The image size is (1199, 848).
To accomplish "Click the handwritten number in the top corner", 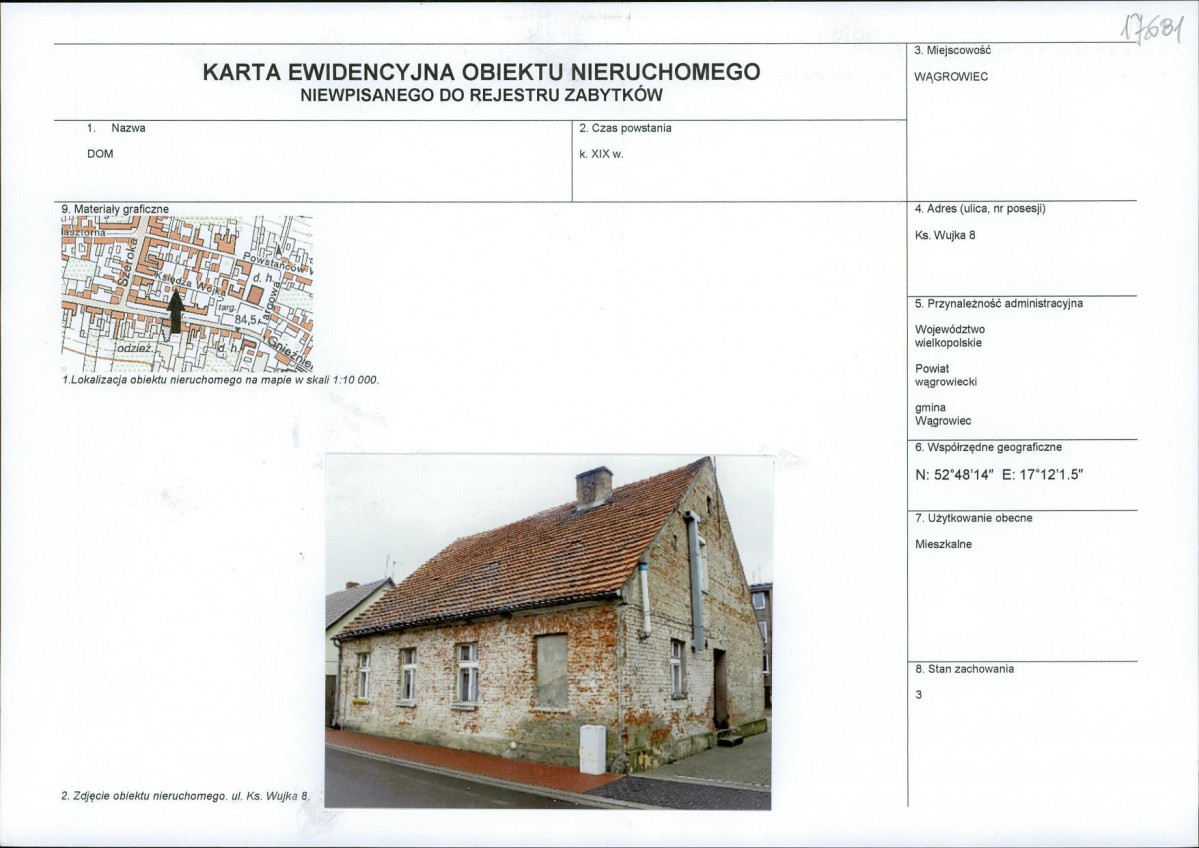I will 1152,28.
